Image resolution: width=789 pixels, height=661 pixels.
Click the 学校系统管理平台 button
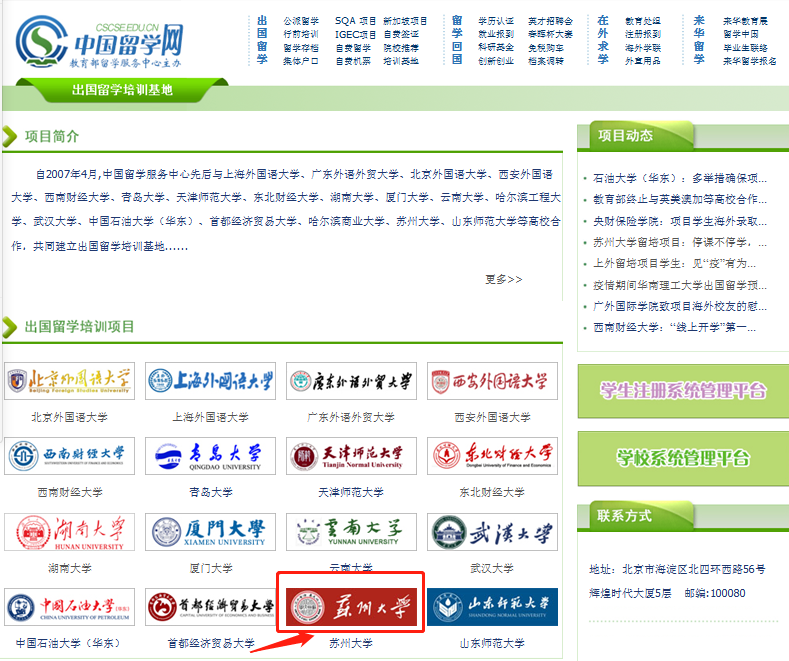coord(681,458)
